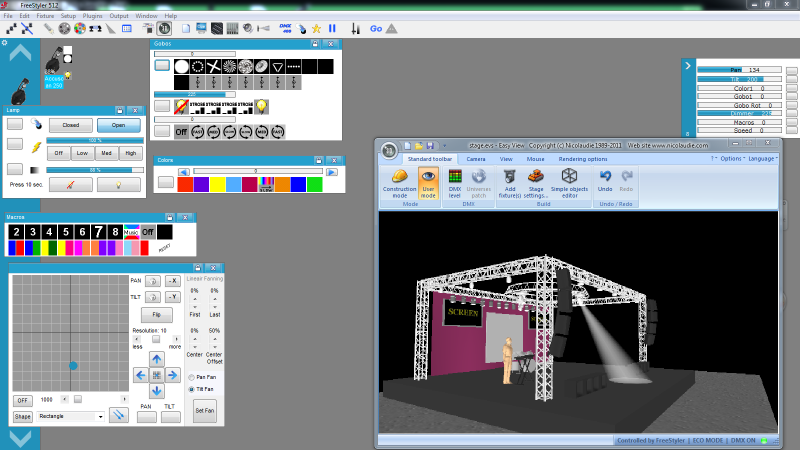Pick the yellow color swatch in Colors
The image size is (800, 450).
[x=218, y=184]
